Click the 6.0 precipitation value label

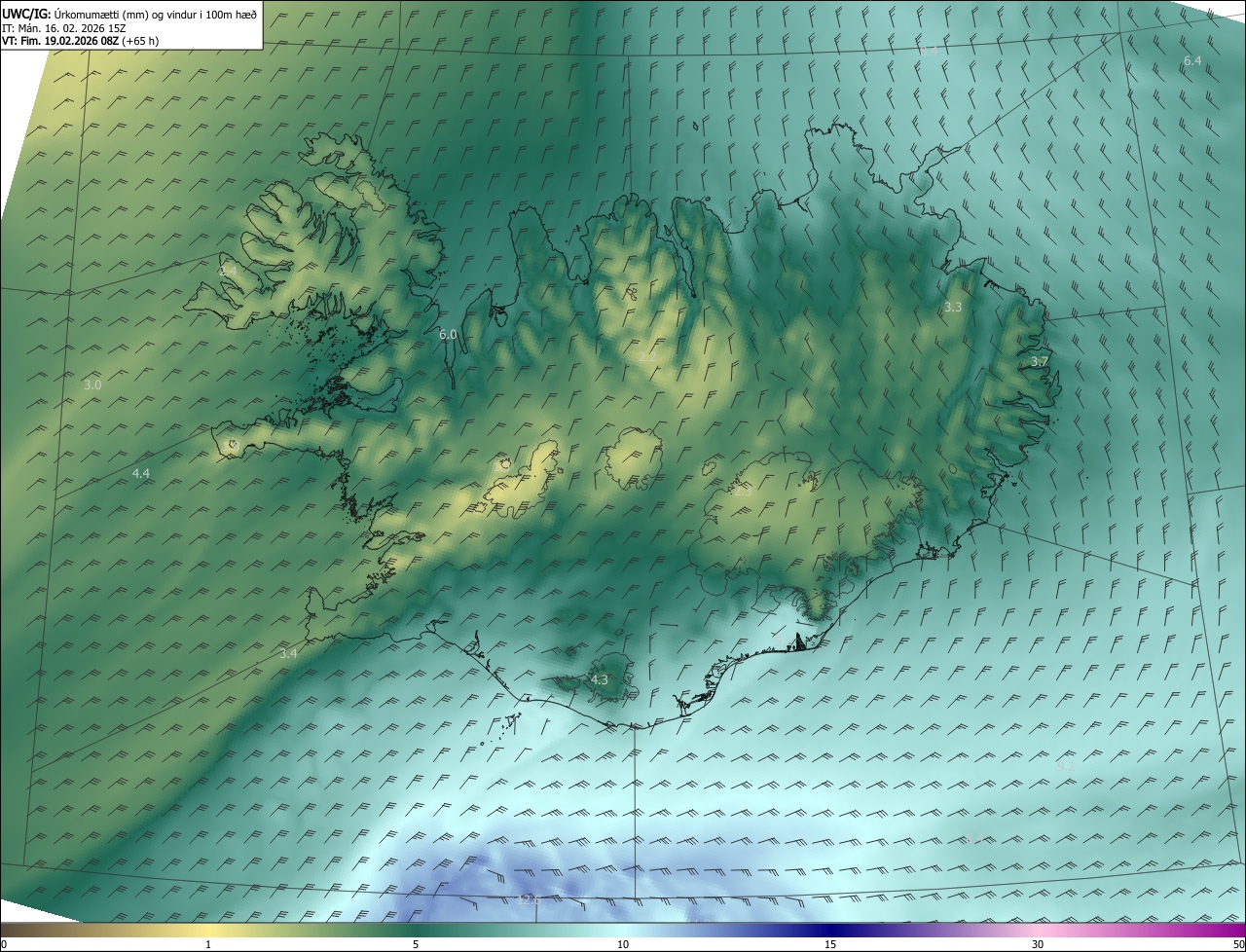[448, 334]
